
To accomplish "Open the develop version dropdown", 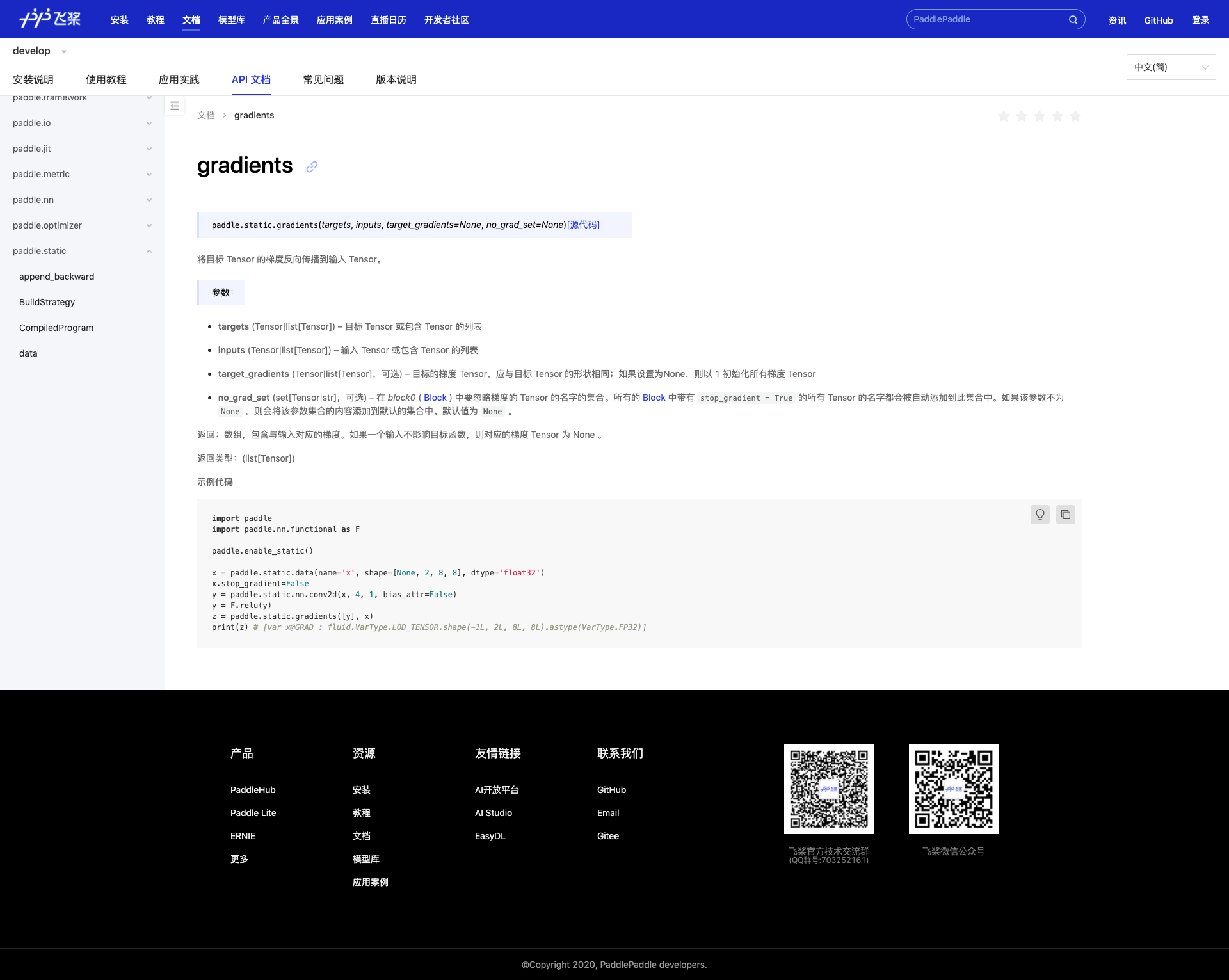I will (39, 51).
